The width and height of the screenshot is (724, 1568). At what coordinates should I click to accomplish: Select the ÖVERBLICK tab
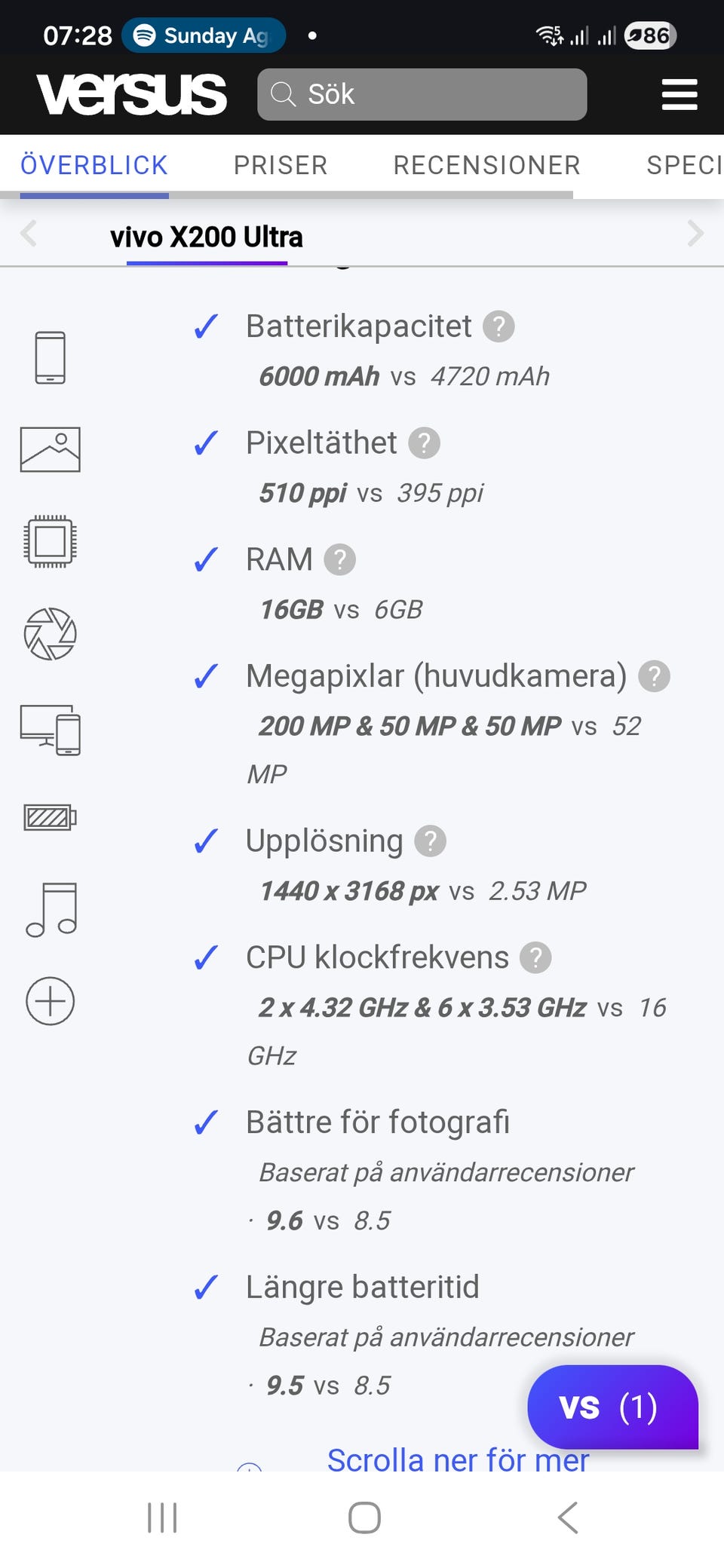coord(94,165)
